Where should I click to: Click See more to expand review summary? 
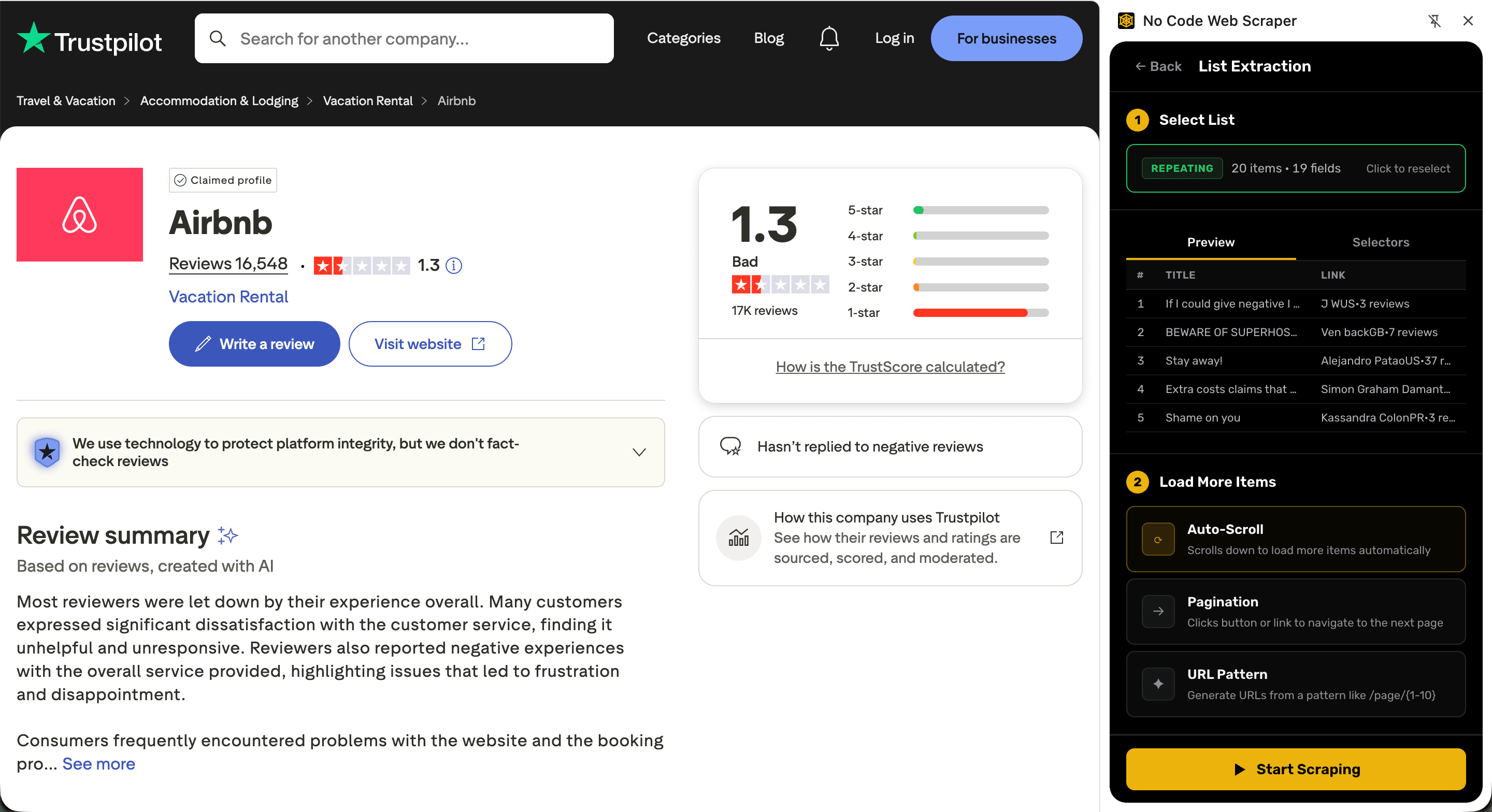98,763
